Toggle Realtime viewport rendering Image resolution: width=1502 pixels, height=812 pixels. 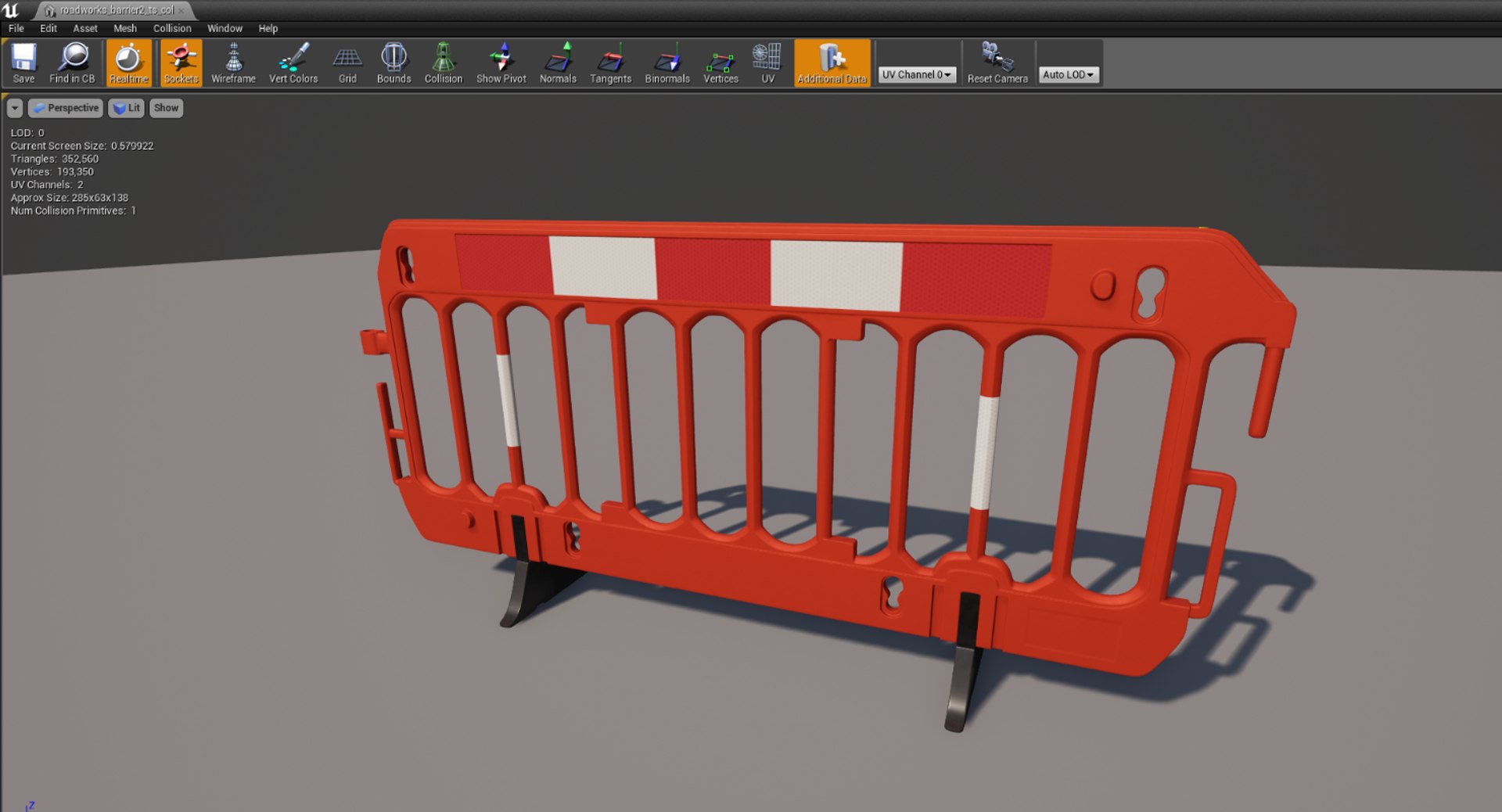[x=128, y=63]
